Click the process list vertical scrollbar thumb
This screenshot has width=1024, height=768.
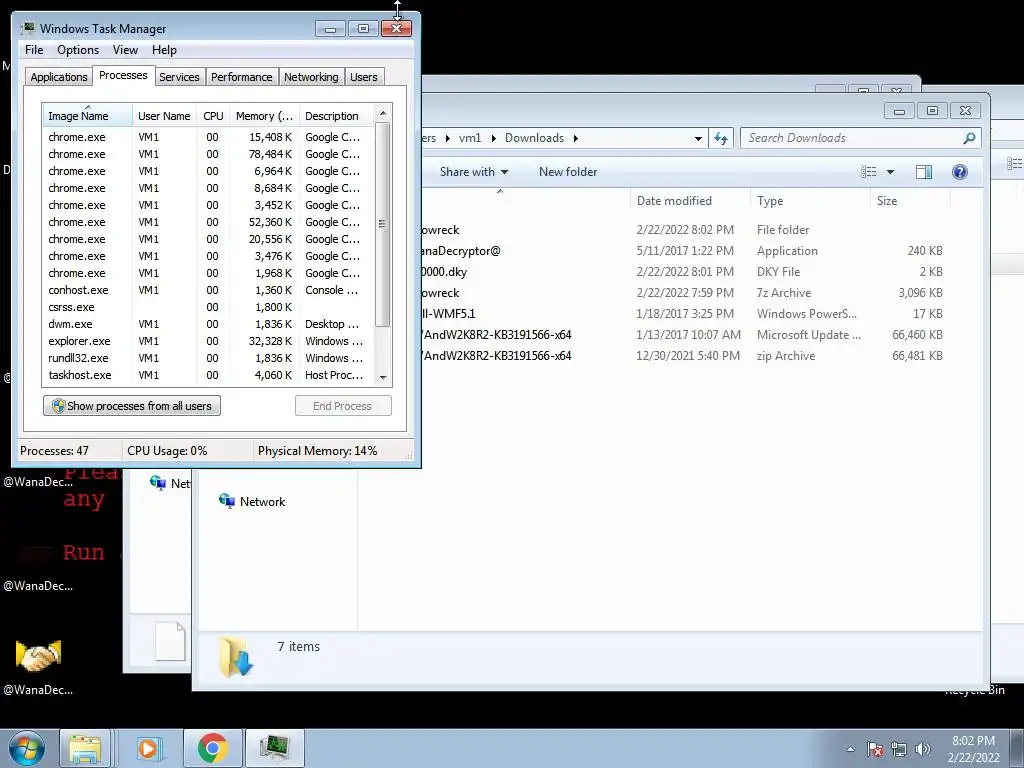[383, 224]
